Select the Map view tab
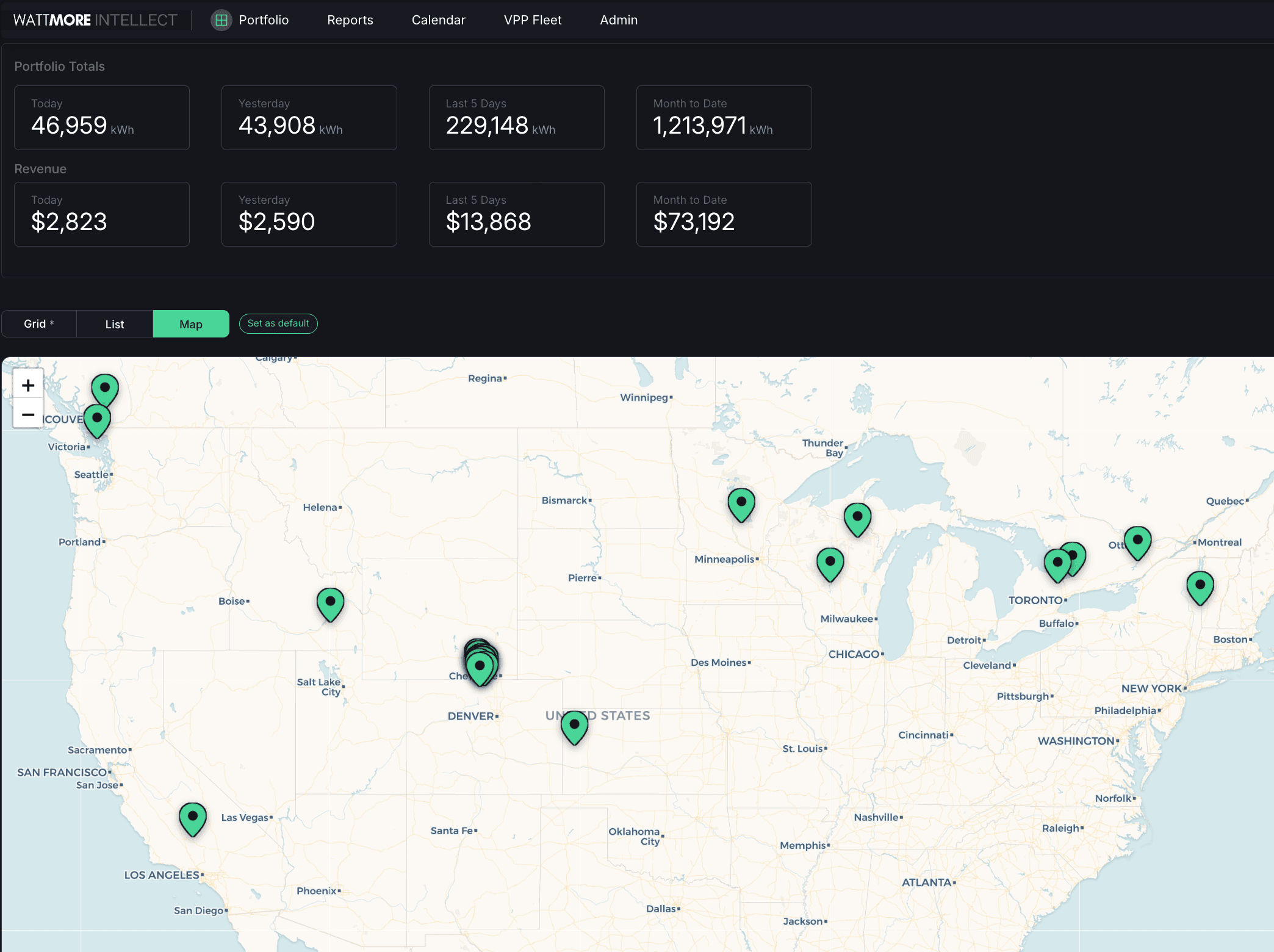 (191, 324)
